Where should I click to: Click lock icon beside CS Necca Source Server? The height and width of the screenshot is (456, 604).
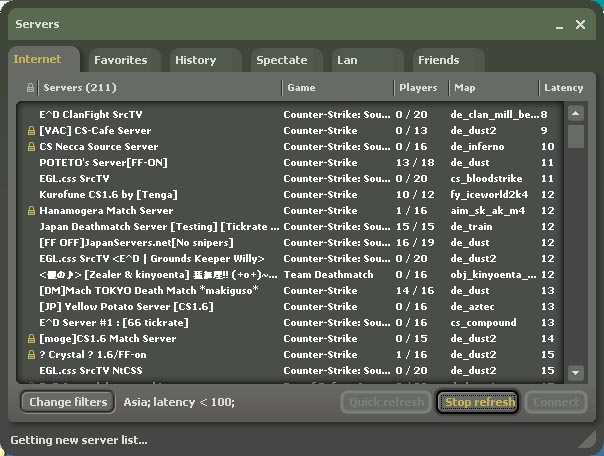[31, 147]
